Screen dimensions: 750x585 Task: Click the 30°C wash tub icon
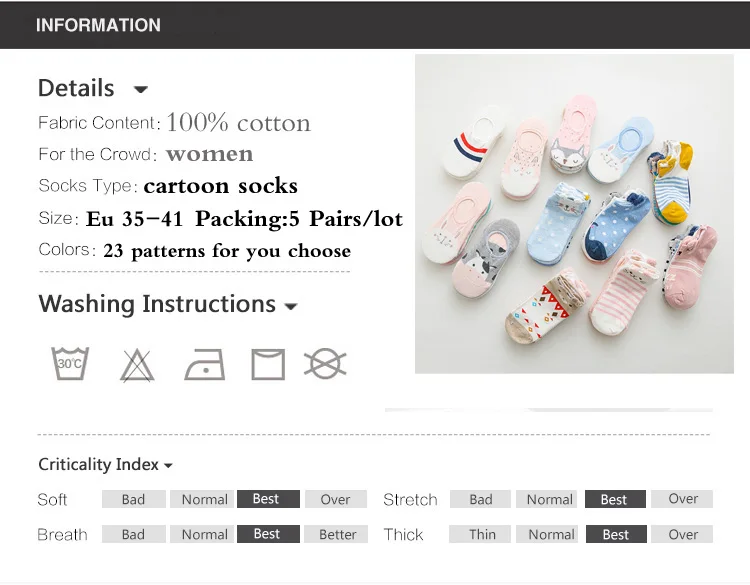tap(70, 364)
